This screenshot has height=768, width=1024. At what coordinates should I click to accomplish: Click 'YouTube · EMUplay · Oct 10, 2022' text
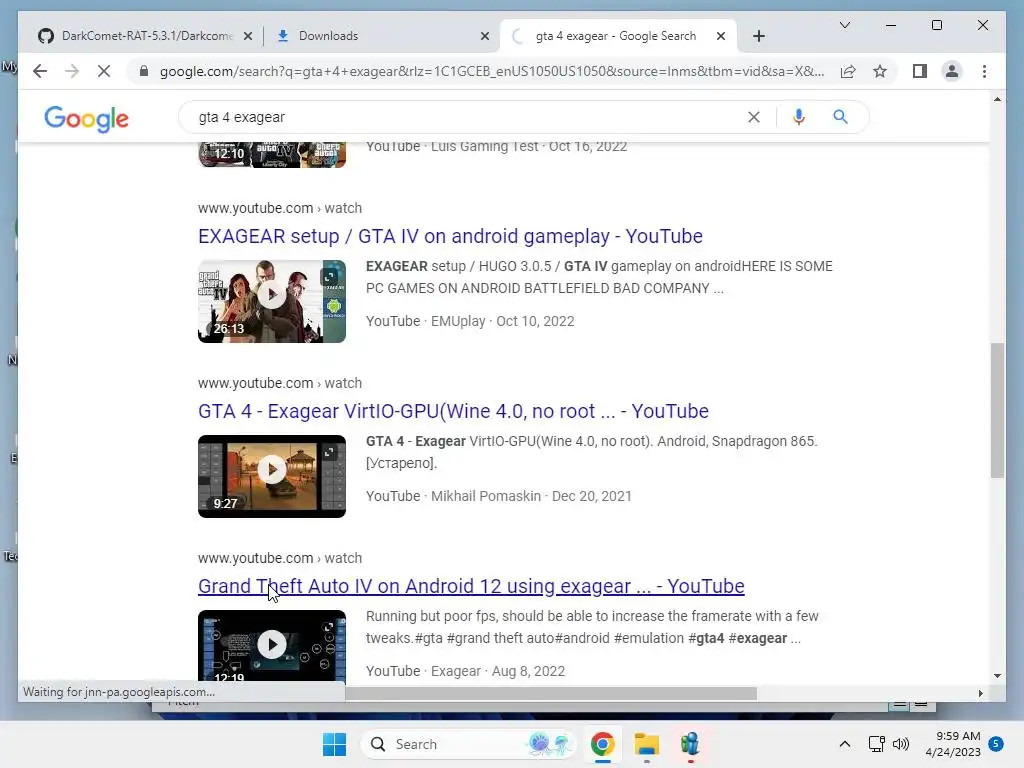pos(470,321)
